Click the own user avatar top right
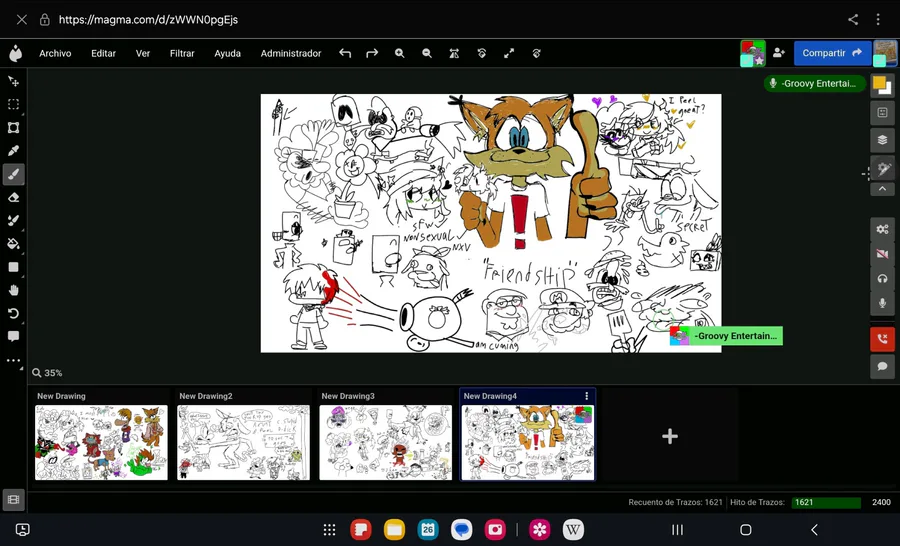900x546 pixels. coord(885,53)
